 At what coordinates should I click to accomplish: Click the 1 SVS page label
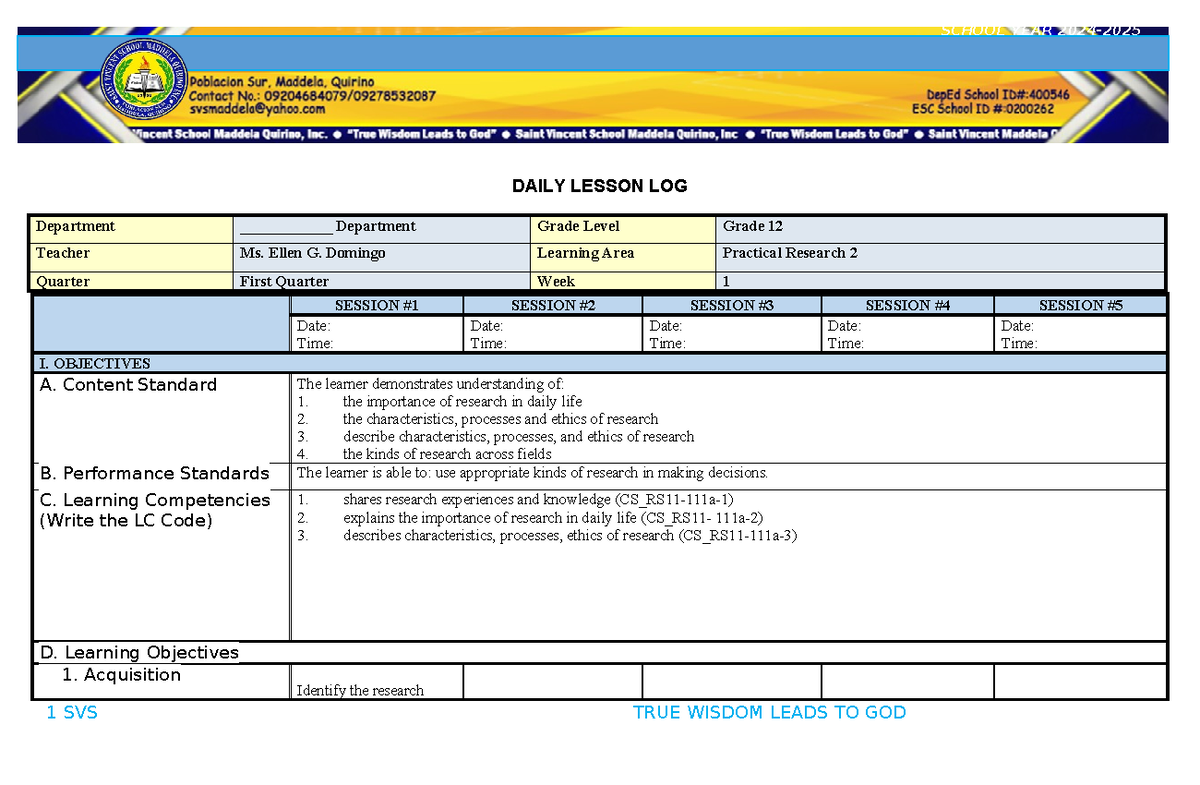tap(71, 712)
